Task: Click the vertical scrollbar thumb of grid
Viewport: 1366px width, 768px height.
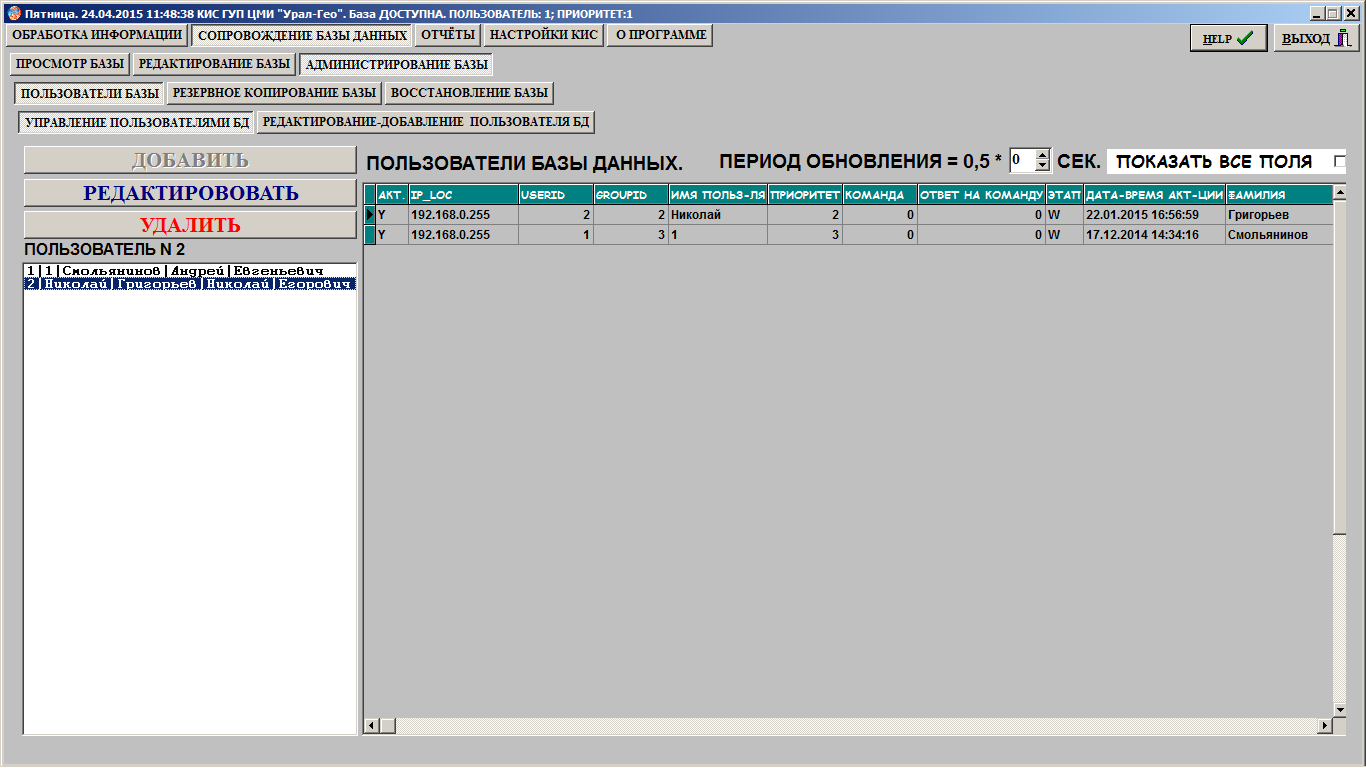Action: (1341, 368)
